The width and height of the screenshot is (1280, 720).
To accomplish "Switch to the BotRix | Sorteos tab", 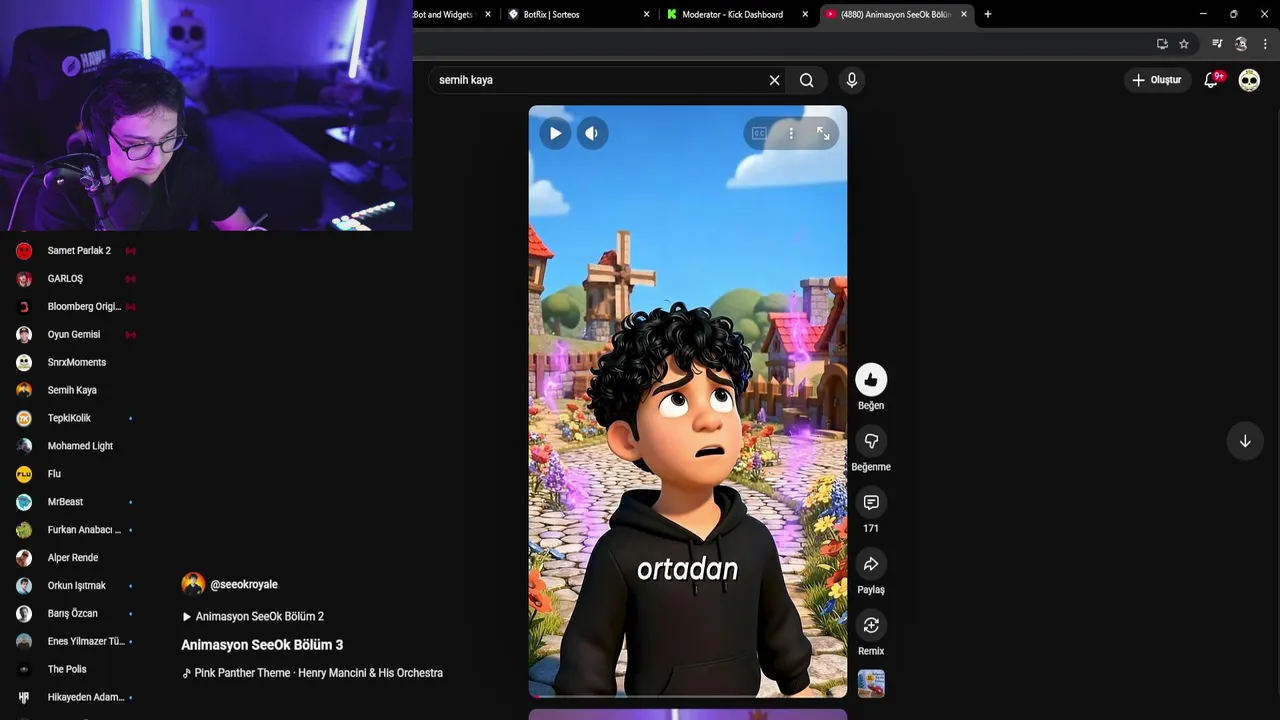I will pyautogui.click(x=578, y=14).
